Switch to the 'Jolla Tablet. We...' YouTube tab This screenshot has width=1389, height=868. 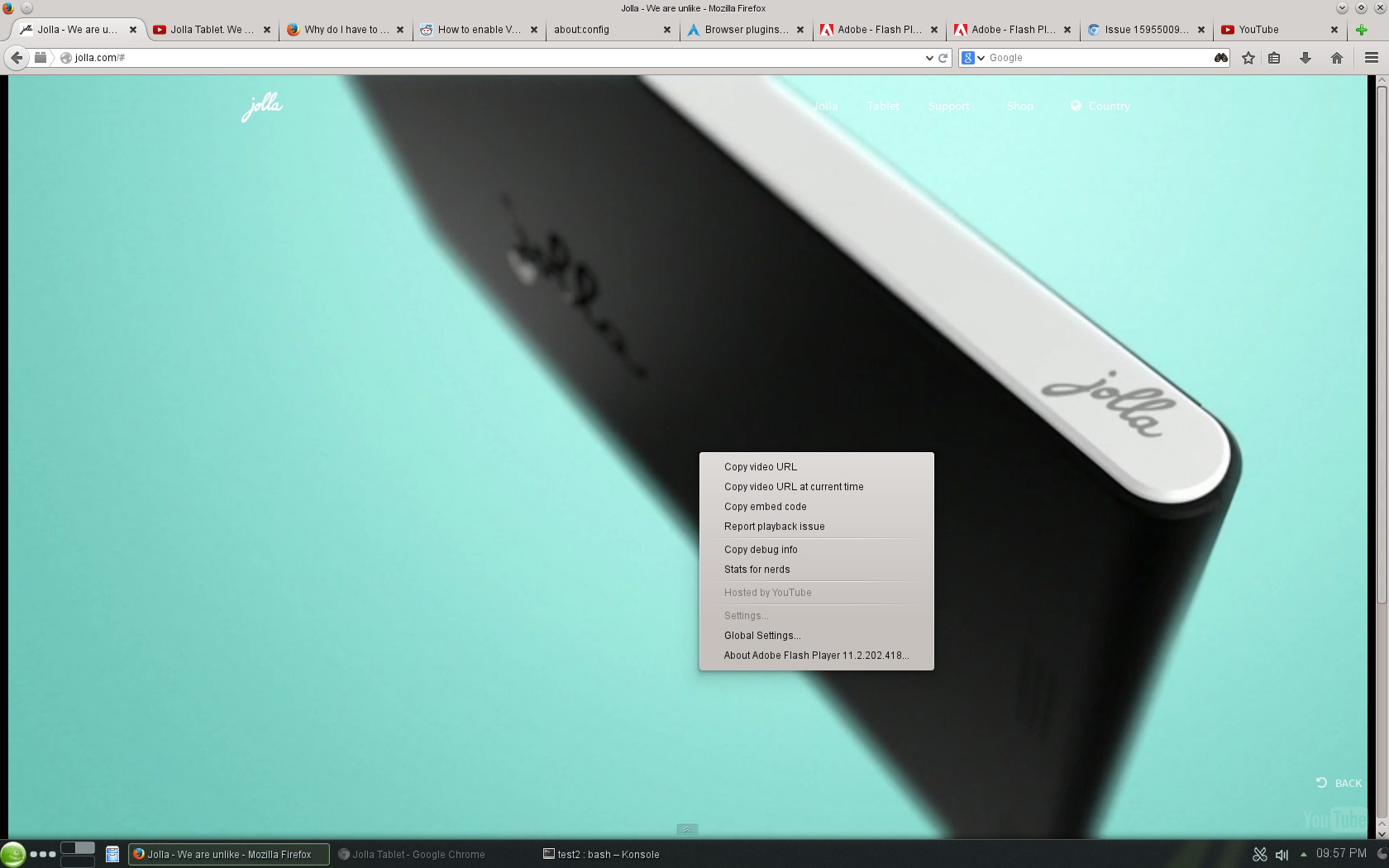coord(212,30)
